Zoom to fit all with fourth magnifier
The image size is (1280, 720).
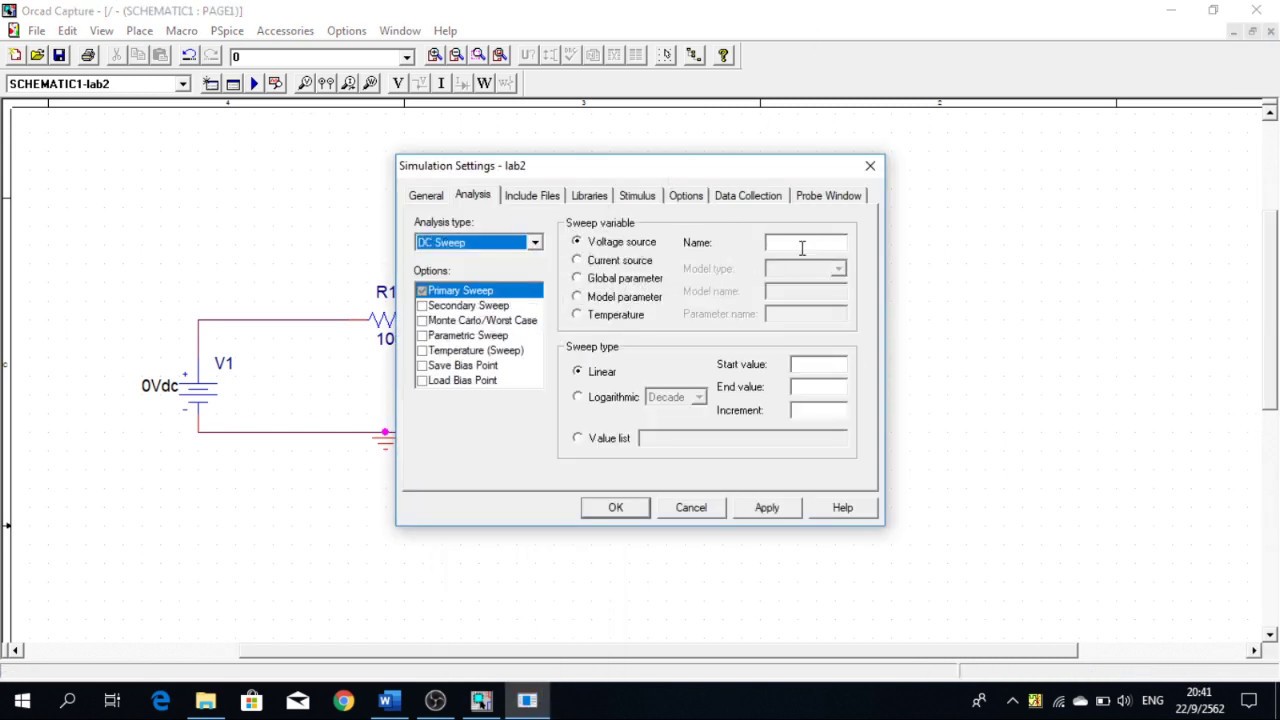click(x=501, y=56)
